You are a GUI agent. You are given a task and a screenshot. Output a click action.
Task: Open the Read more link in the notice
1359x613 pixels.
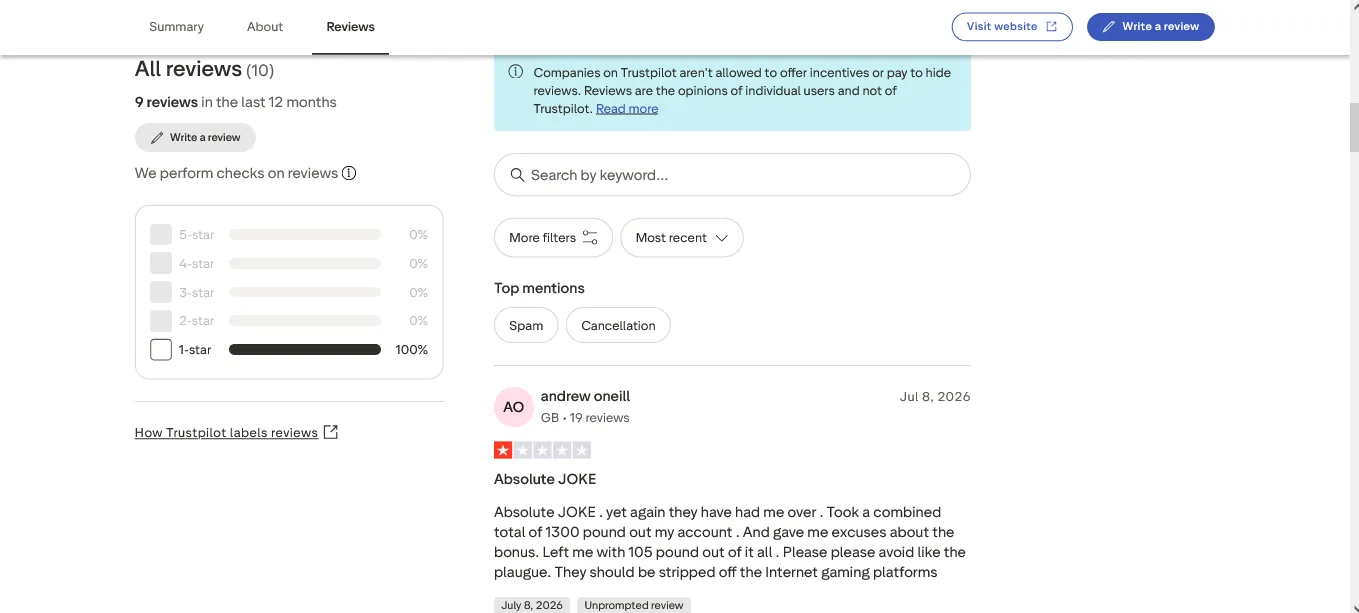pyautogui.click(x=627, y=109)
